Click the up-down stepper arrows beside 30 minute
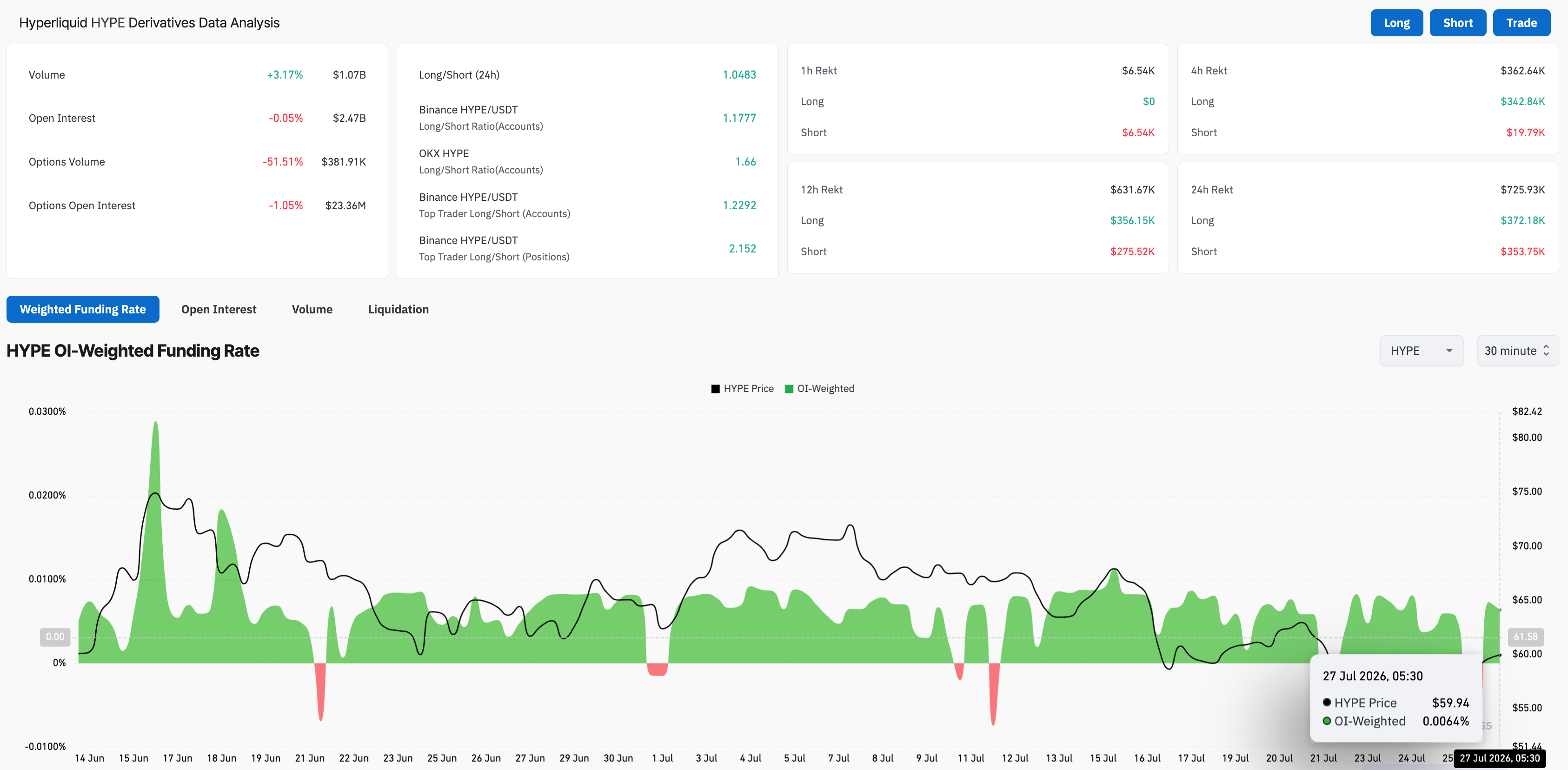 [1546, 351]
